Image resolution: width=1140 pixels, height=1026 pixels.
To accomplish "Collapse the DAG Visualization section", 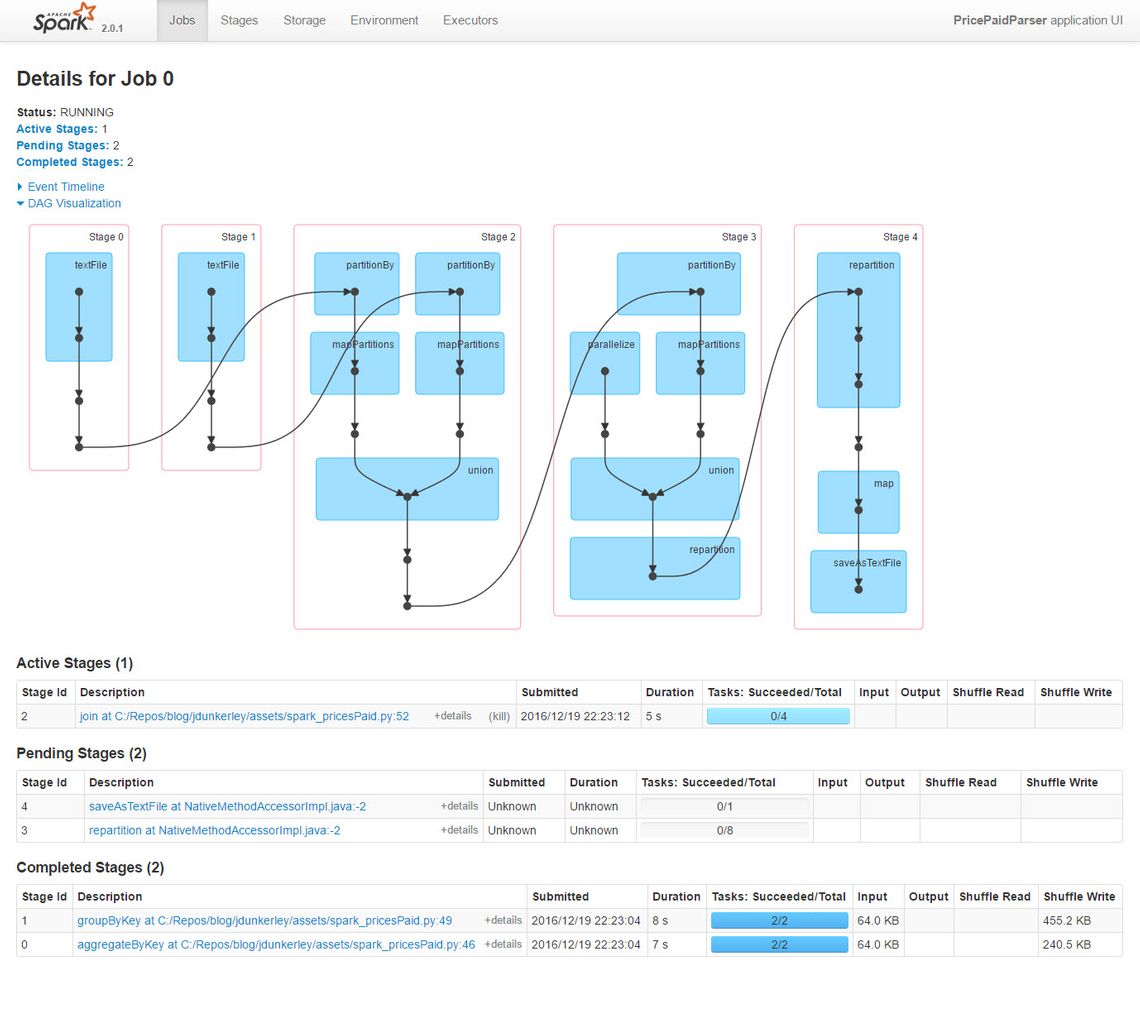I will pos(73,203).
